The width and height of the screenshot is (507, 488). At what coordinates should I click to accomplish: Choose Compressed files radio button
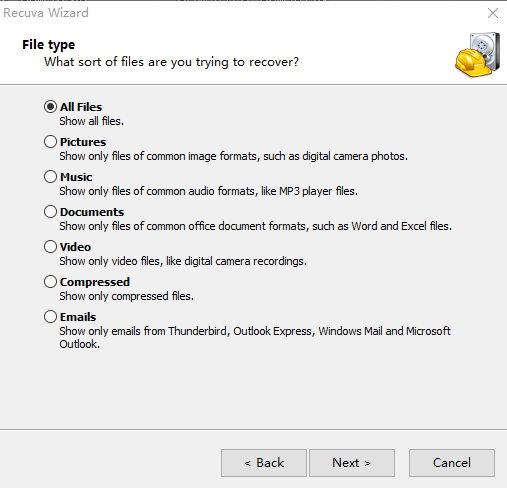(x=50, y=282)
